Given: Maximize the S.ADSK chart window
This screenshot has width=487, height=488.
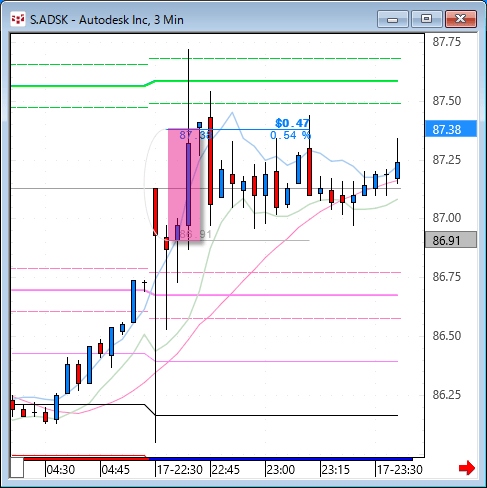Looking at the screenshot, I should pos(427,19).
